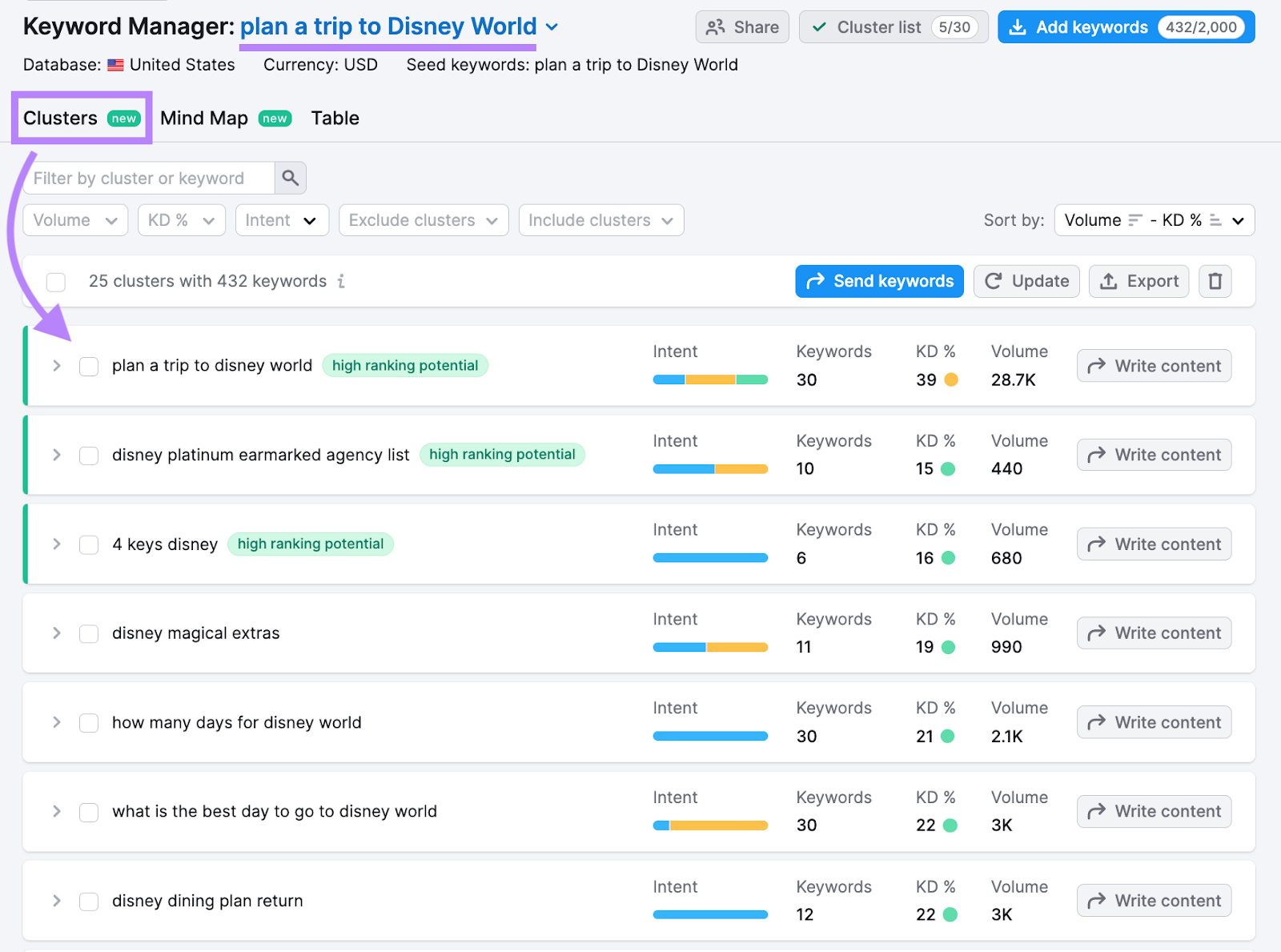
Task: Click Add keywords button
Action: point(1126,27)
